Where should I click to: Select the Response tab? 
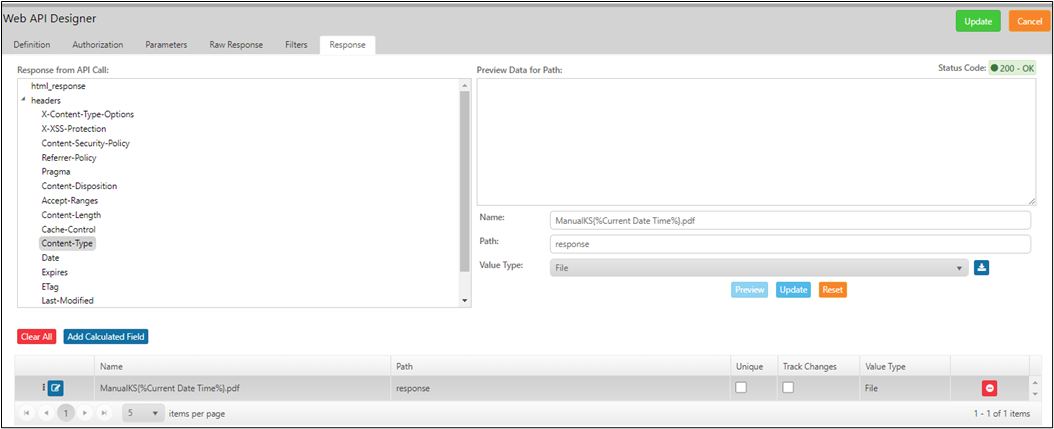click(348, 44)
